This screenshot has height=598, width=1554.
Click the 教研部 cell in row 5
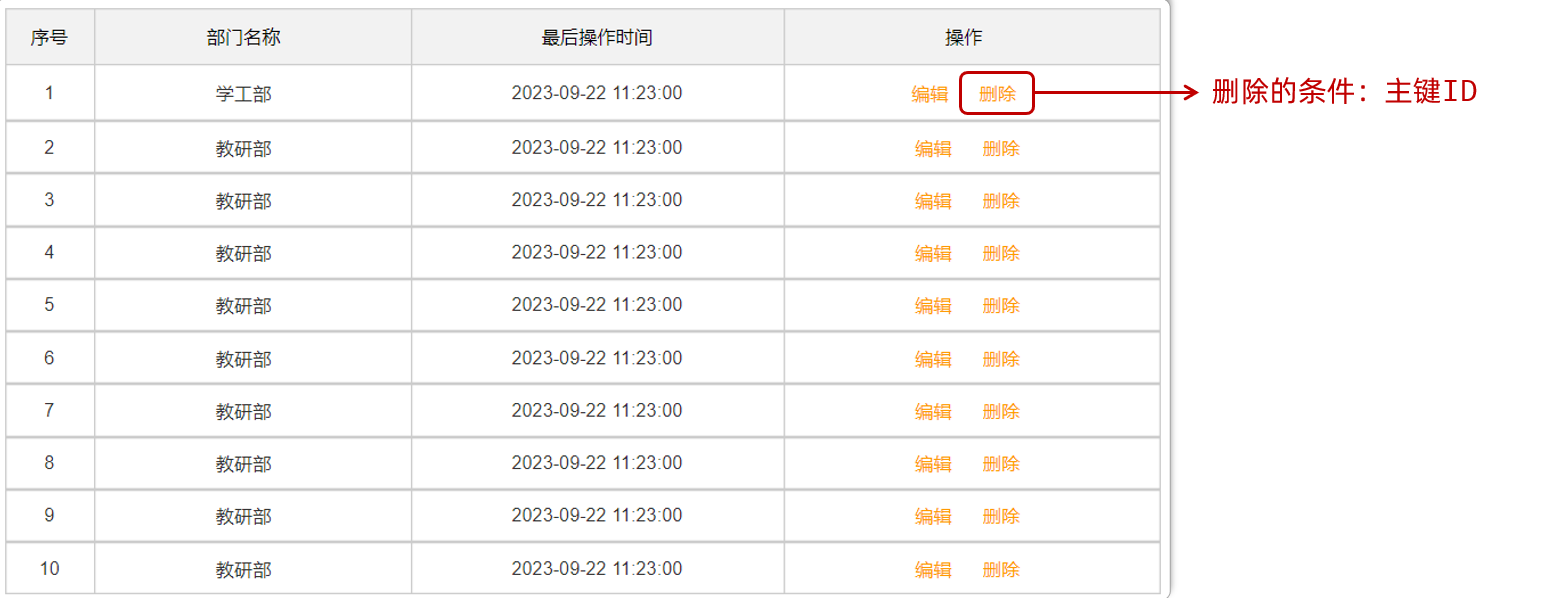[x=243, y=306]
